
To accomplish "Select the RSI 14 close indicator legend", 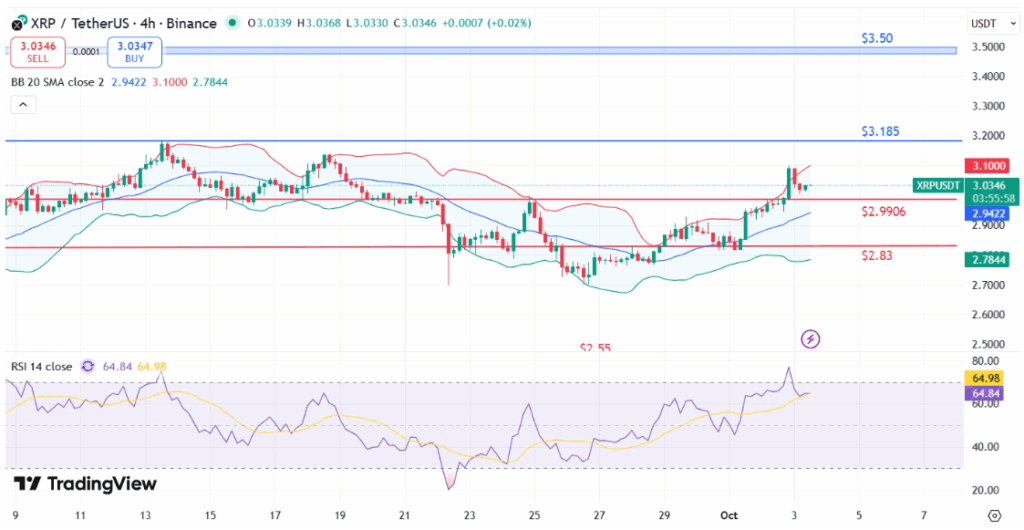I will 42,367.
